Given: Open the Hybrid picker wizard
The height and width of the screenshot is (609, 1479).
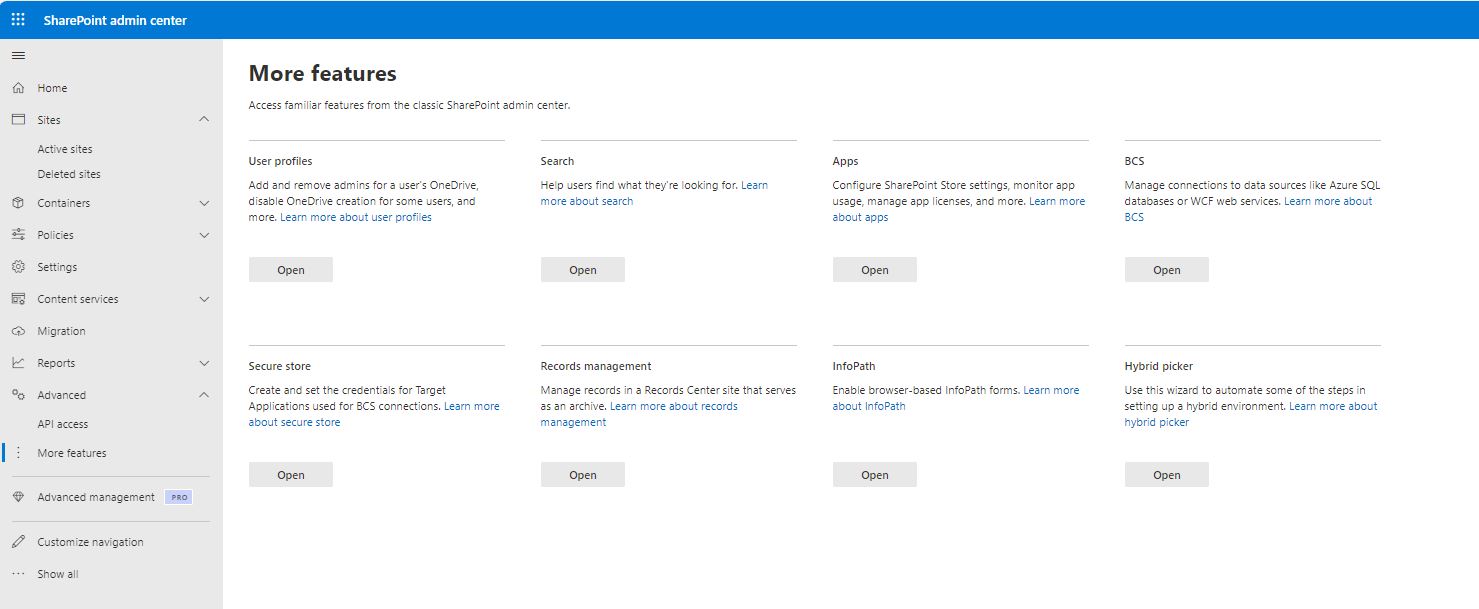Looking at the screenshot, I should click(1166, 475).
